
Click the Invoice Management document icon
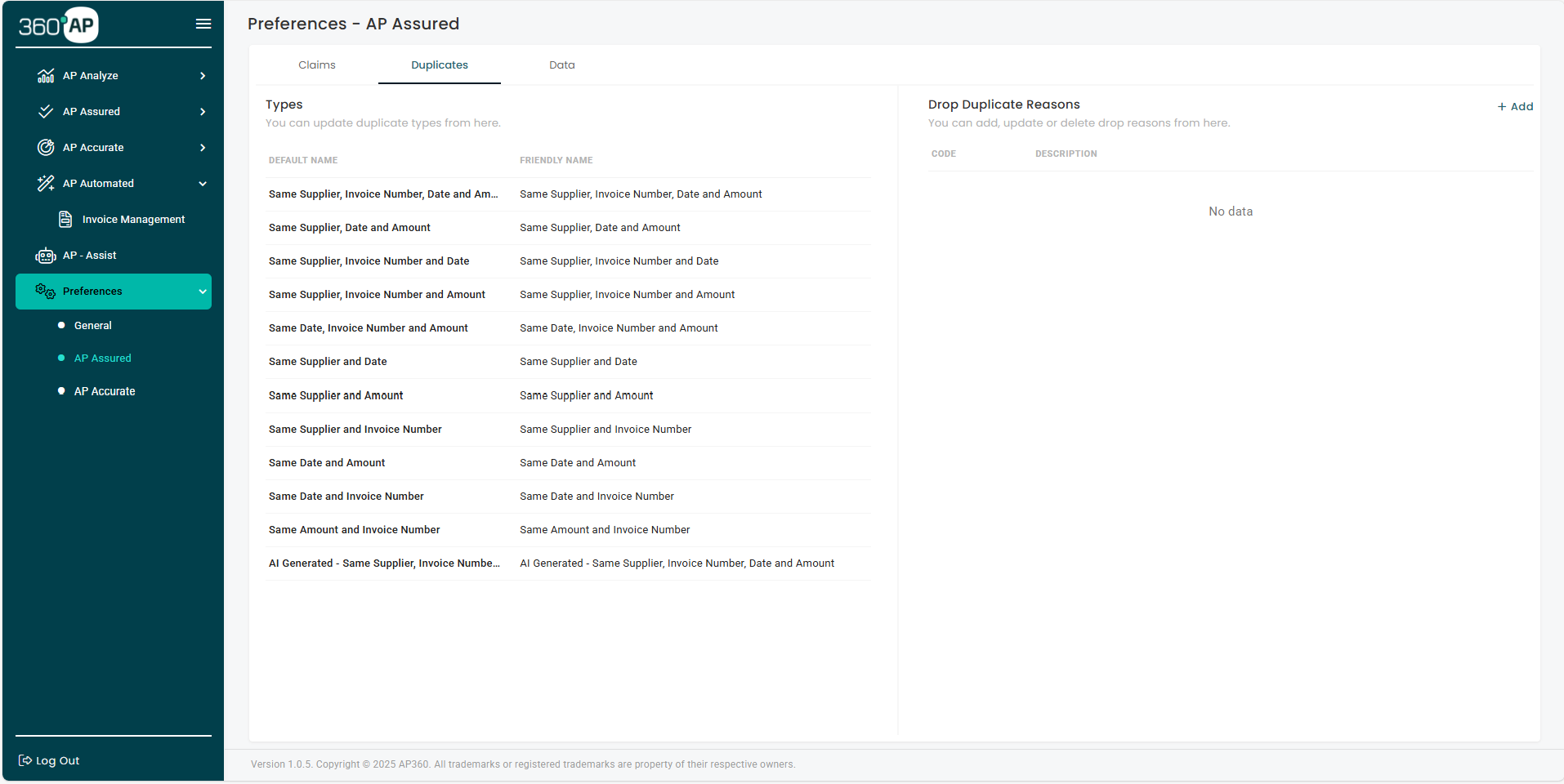(65, 219)
